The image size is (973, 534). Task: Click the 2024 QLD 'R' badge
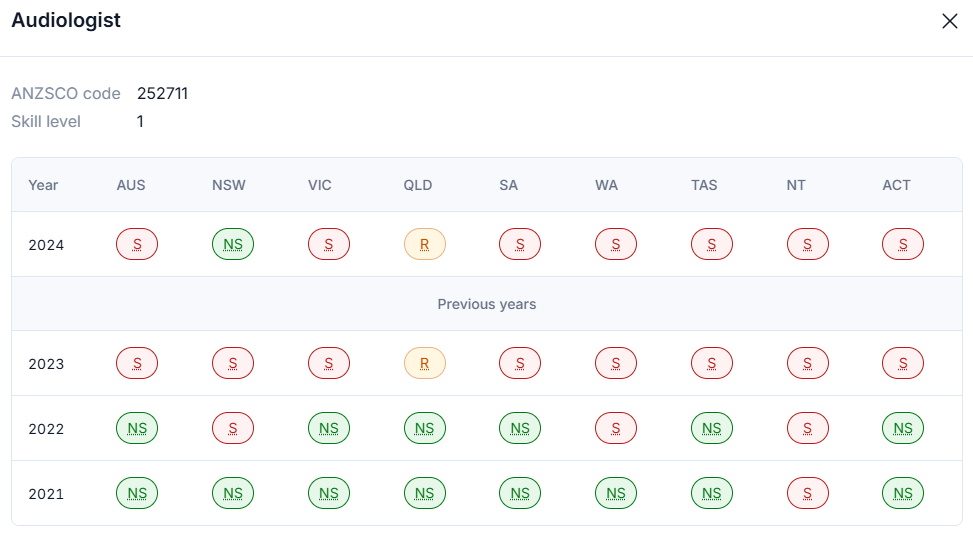(x=424, y=244)
